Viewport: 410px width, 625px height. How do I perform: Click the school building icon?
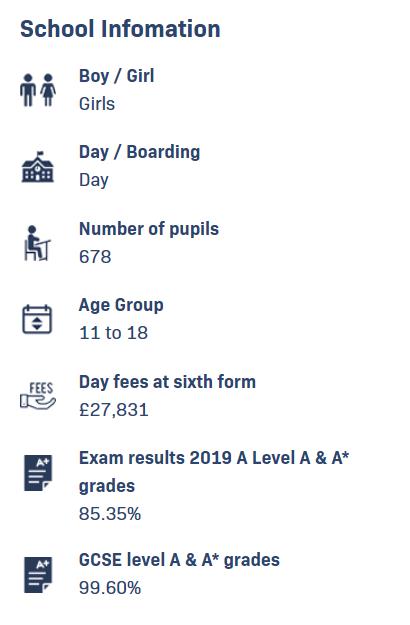tap(37, 167)
